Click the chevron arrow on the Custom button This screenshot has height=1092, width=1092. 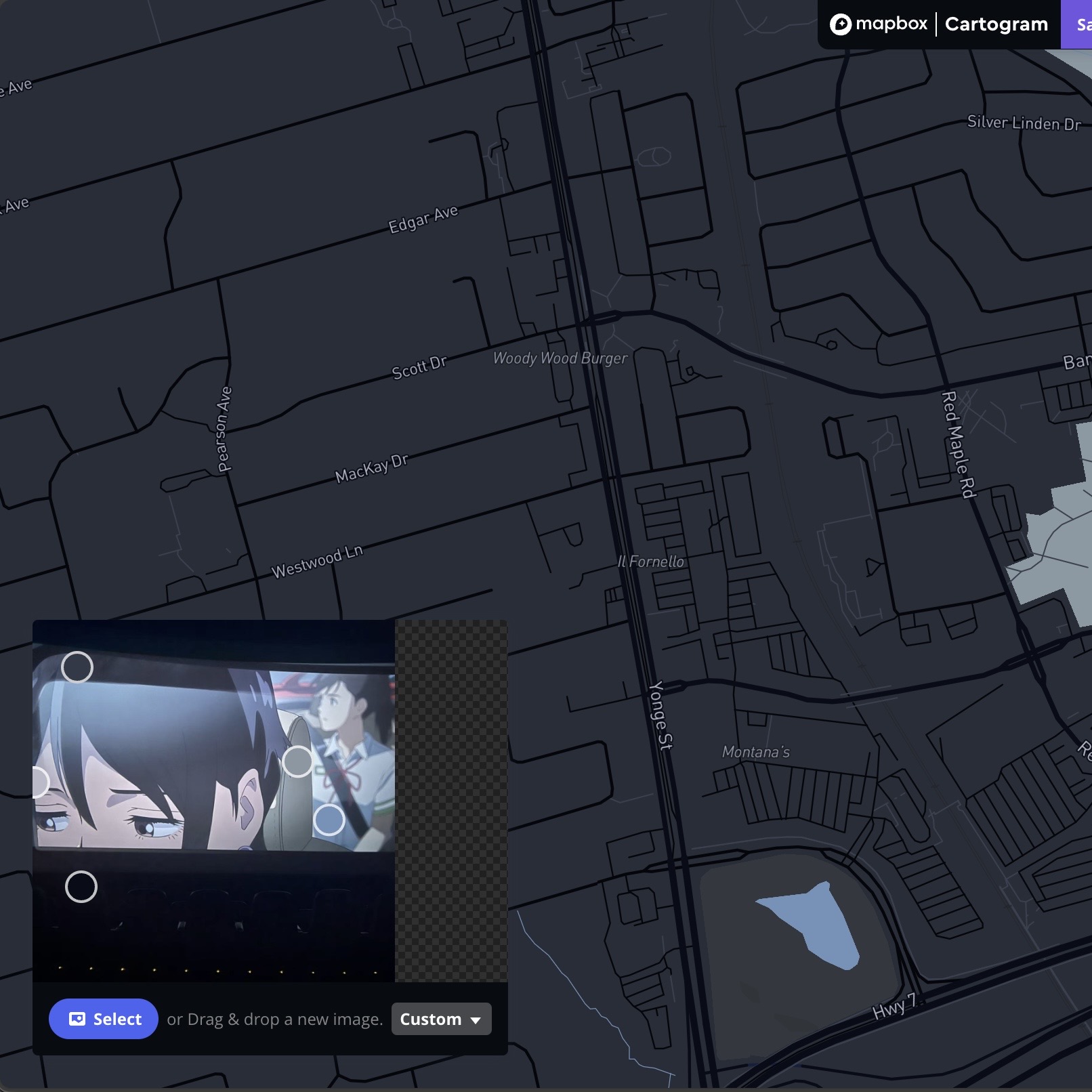coord(477,1020)
